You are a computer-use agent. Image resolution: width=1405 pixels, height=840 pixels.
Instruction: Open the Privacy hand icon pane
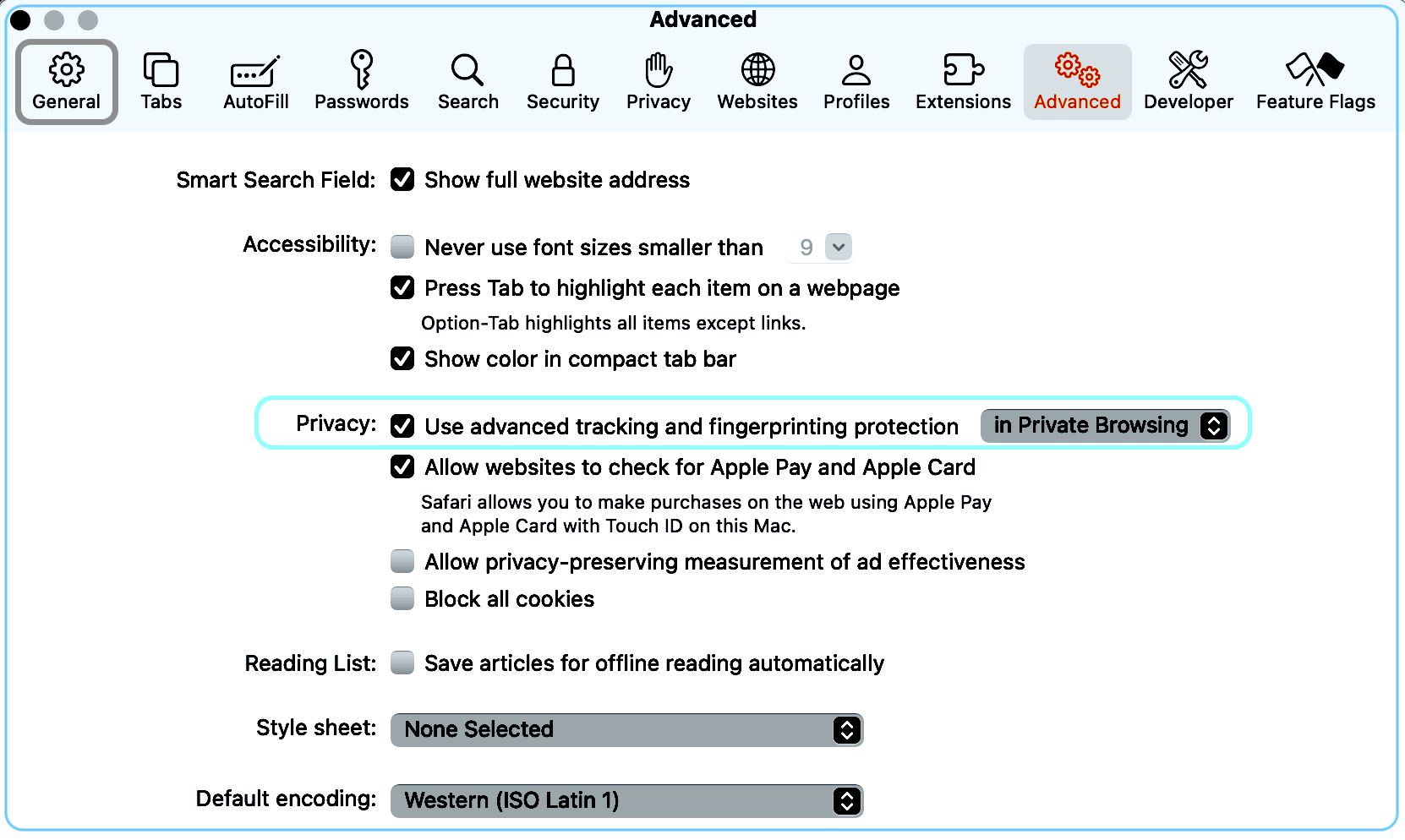coord(658,82)
